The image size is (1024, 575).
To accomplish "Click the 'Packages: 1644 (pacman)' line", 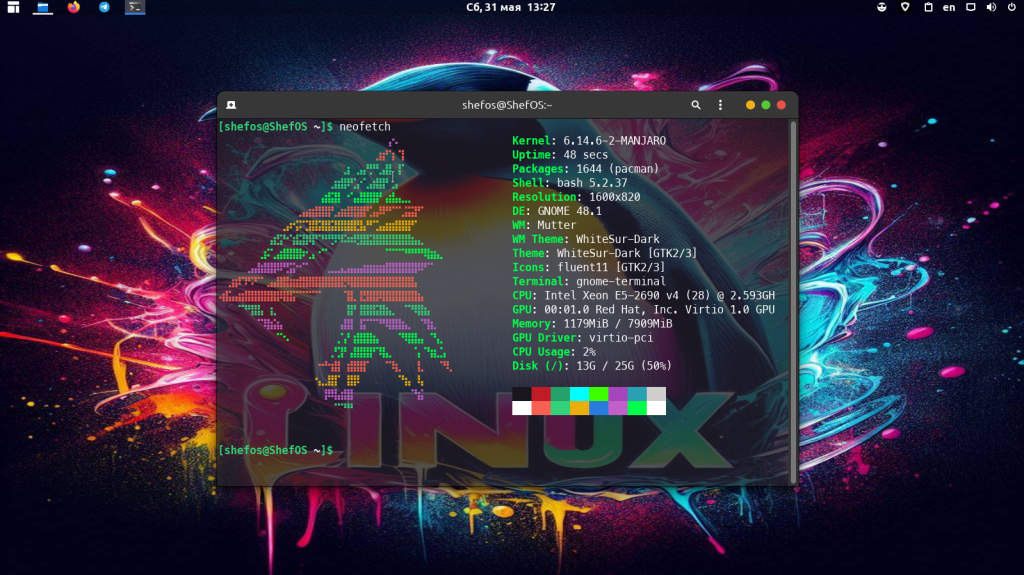I will pos(586,169).
